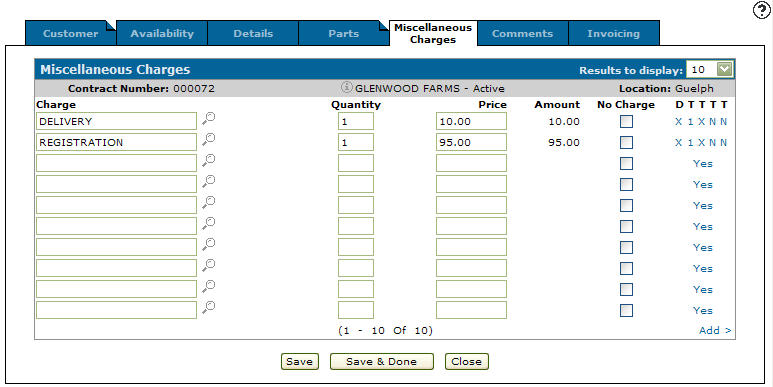
Task: Click the price field showing 10.00
Action: 471,121
